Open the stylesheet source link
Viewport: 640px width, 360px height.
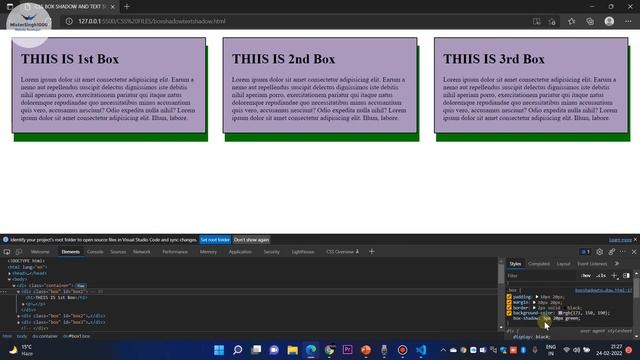603,290
